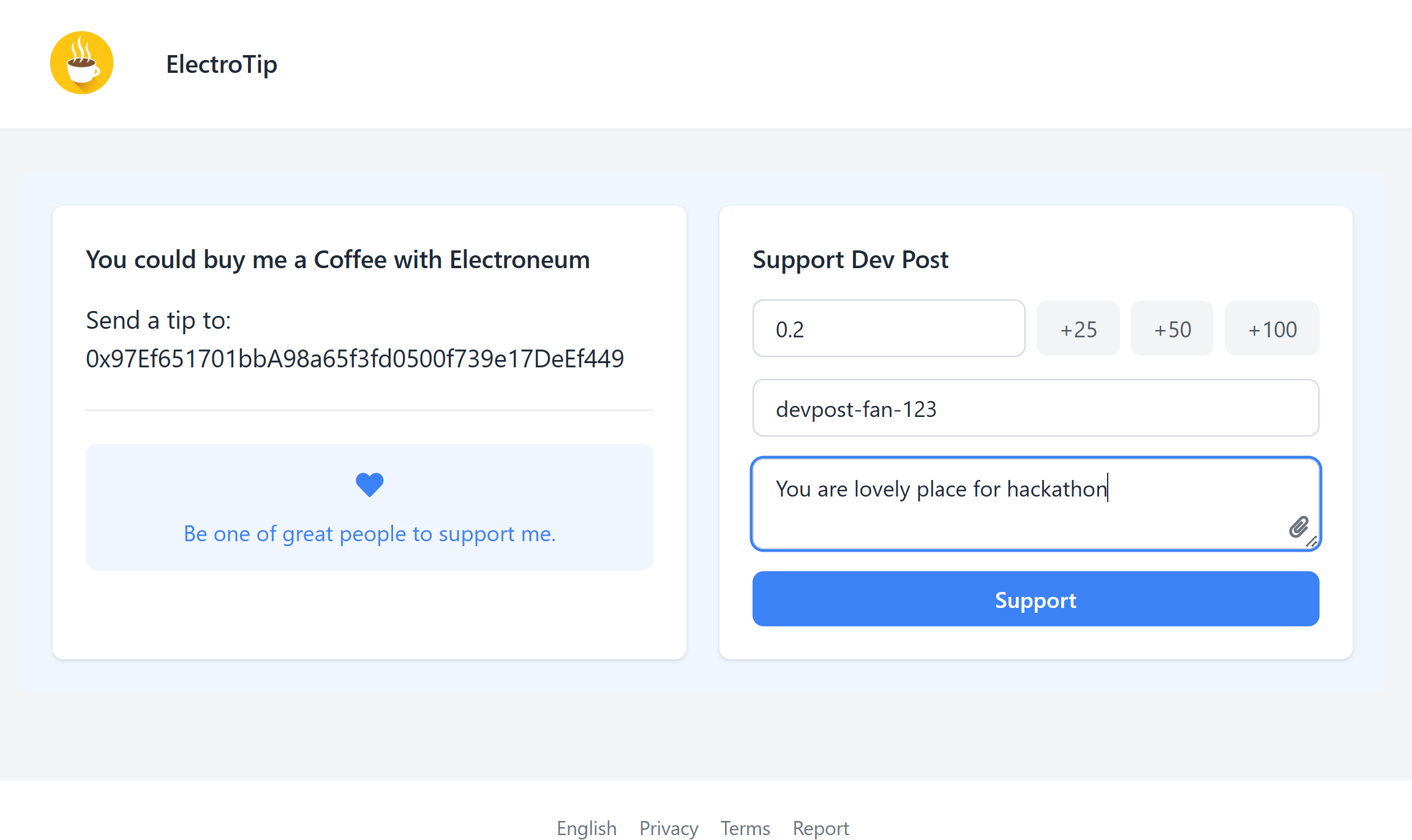Select the 0x97Ef wallet address text
1412x840 pixels.
tap(355, 359)
